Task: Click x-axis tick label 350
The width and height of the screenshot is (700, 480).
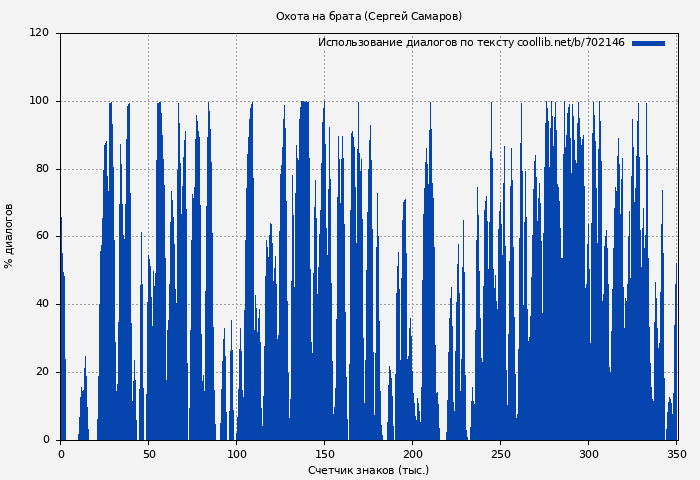Action: [x=676, y=454]
